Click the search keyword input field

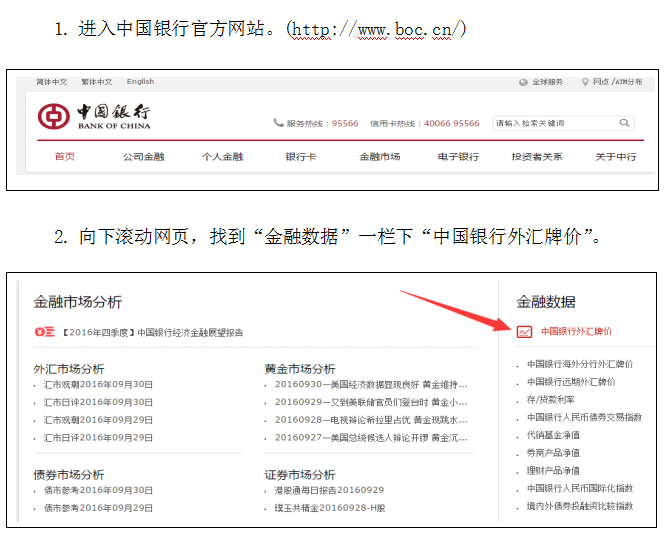tap(553, 123)
